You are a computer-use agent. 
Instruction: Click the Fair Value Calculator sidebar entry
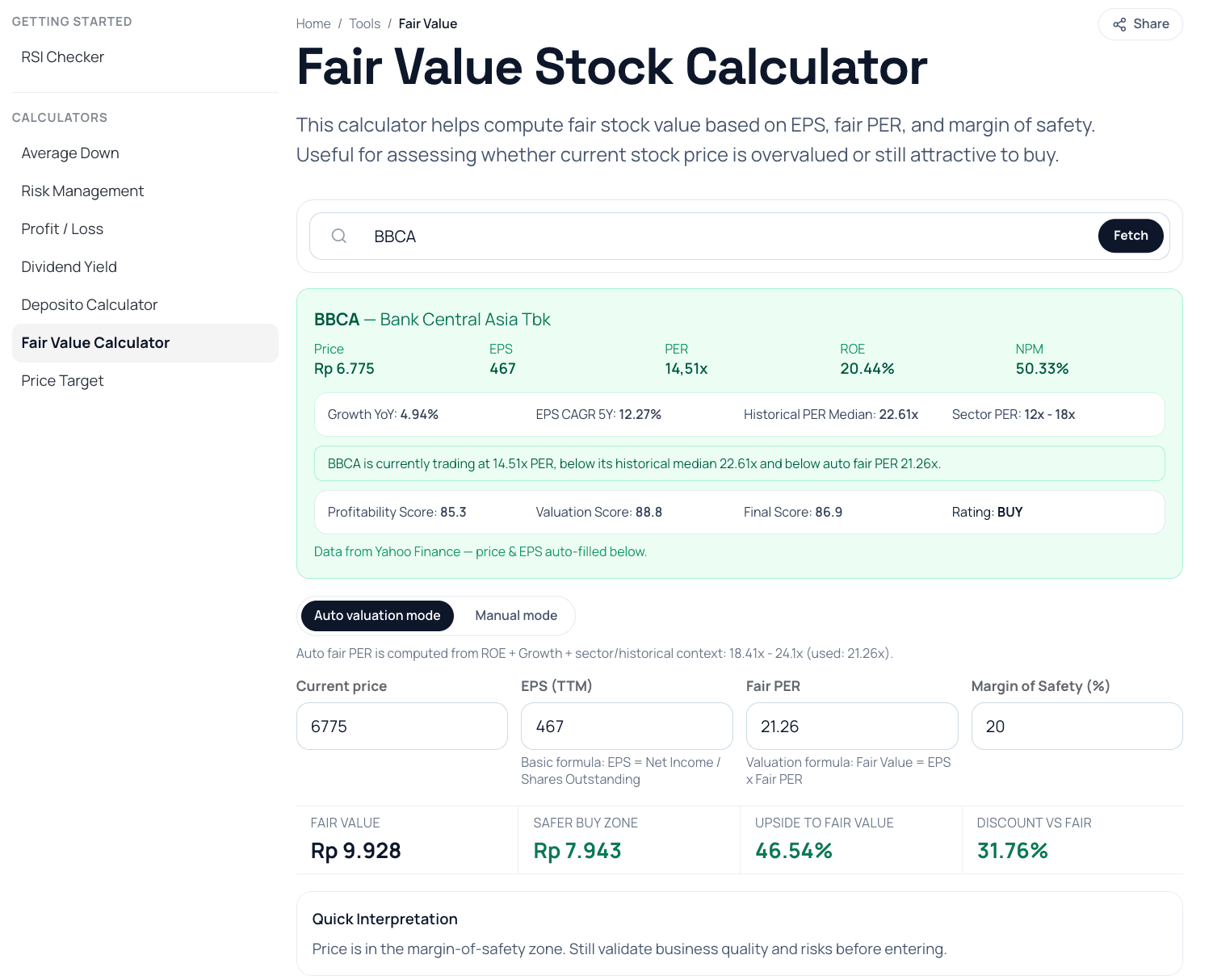pos(94,342)
